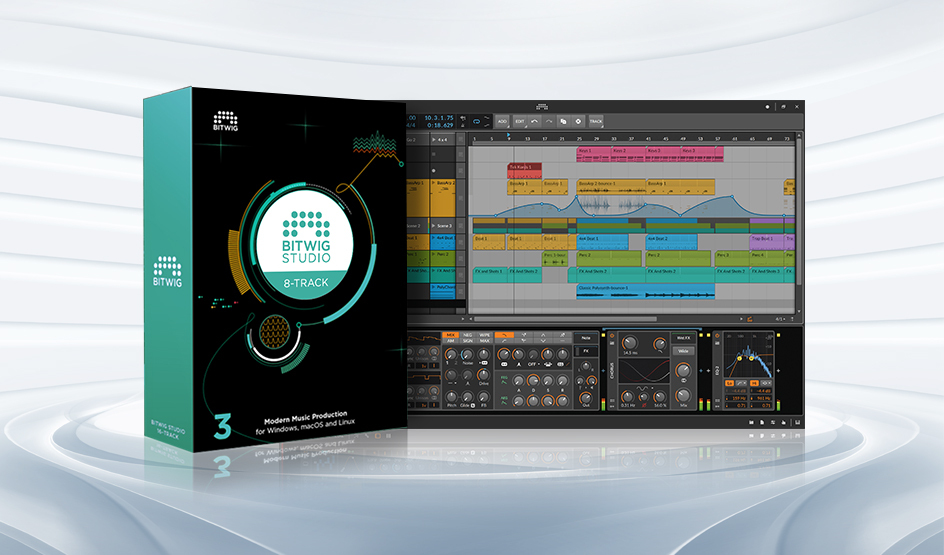
Task: Select the Trap Beat 1 purple clip
Action: pos(767,242)
